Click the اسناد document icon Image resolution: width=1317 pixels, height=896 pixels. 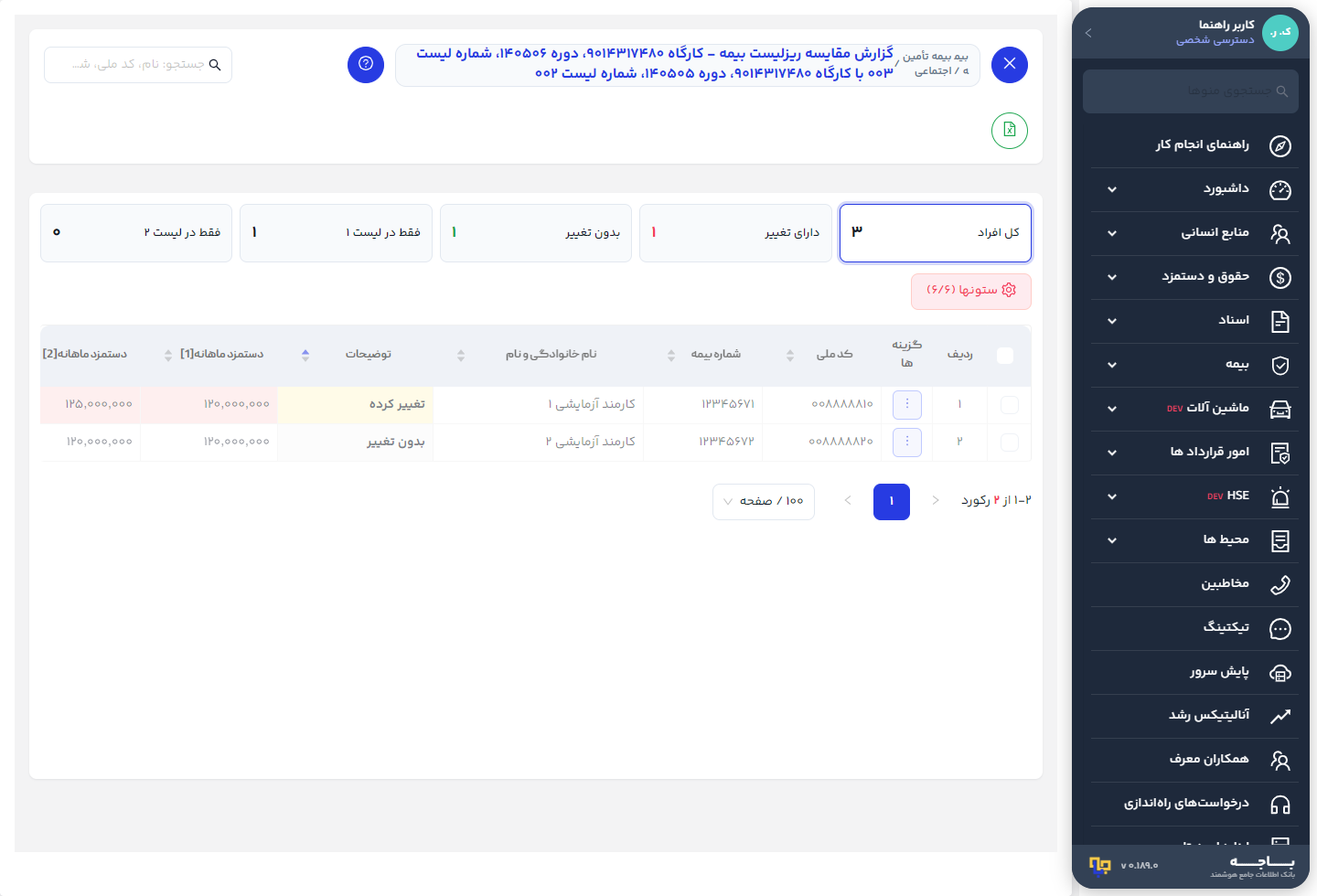point(1280,321)
